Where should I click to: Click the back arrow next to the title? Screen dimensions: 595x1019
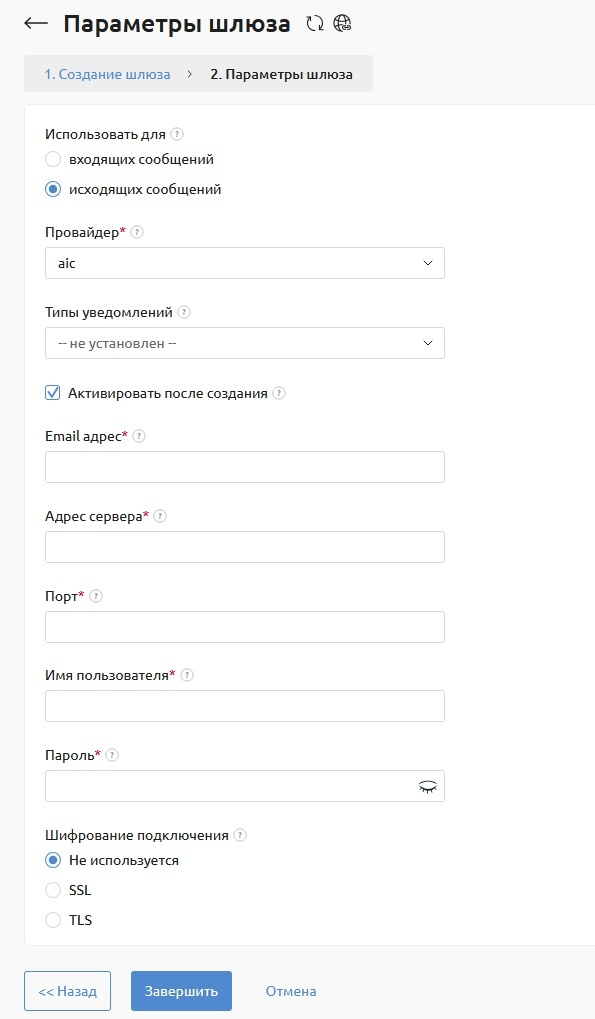36,23
